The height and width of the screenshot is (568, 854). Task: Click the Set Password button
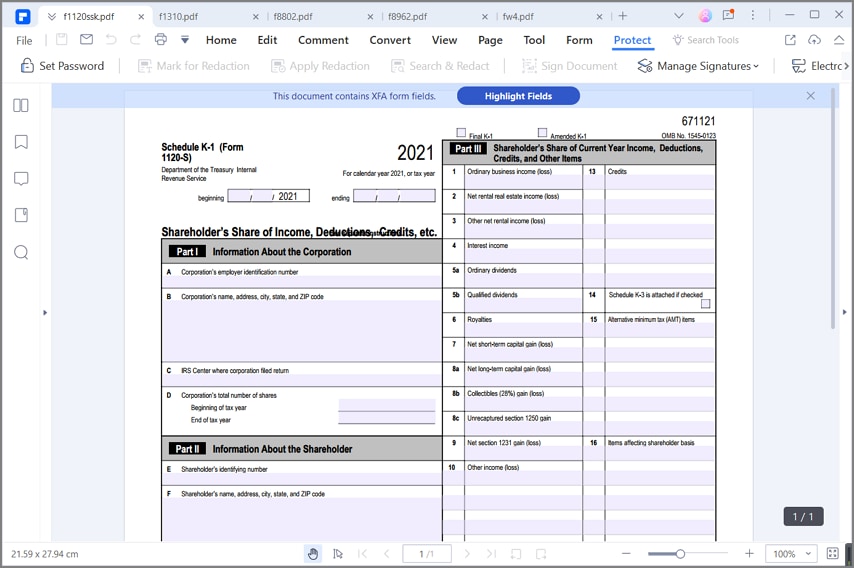point(62,66)
